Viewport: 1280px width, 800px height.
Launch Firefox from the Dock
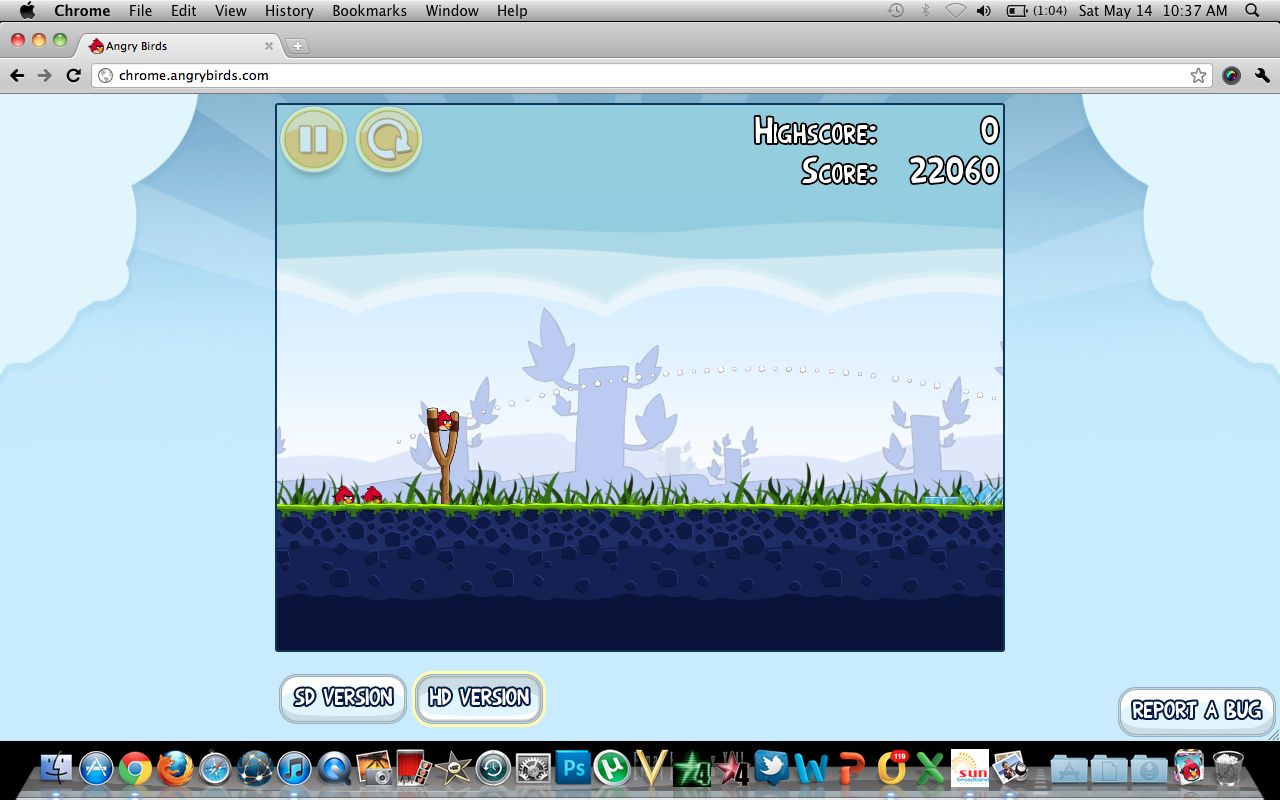pyautogui.click(x=175, y=768)
